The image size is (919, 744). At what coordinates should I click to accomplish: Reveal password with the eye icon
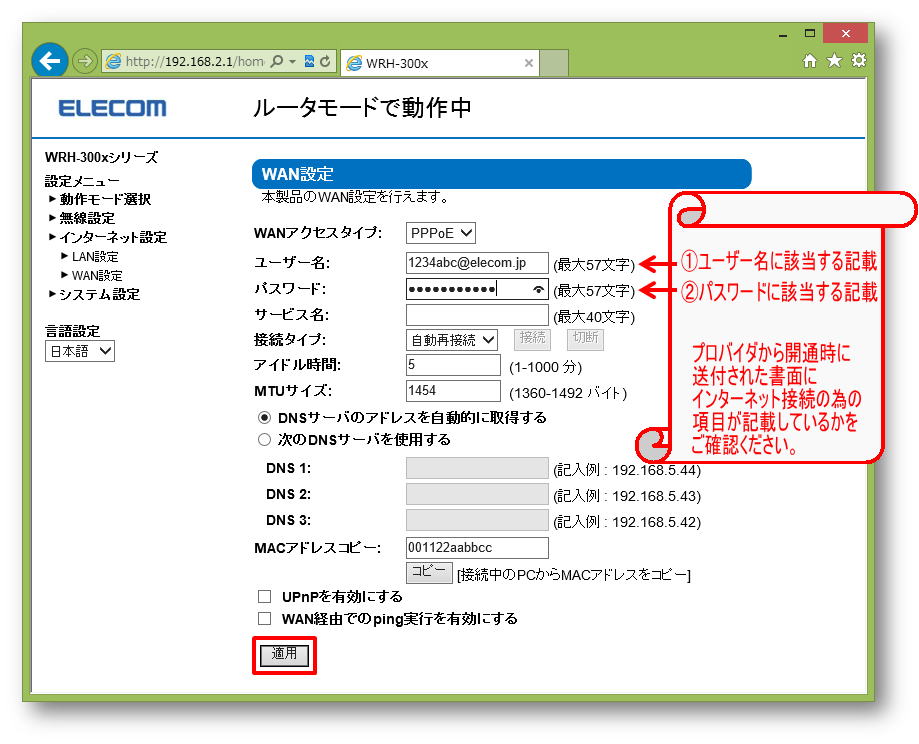click(538, 289)
